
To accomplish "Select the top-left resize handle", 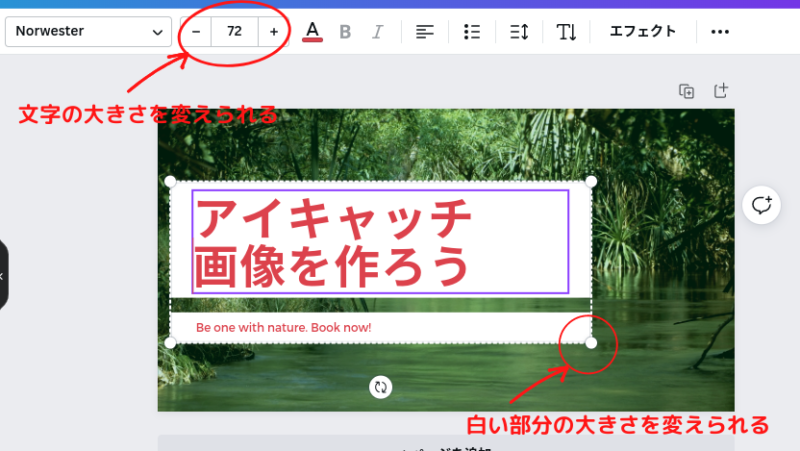I will coord(170,181).
